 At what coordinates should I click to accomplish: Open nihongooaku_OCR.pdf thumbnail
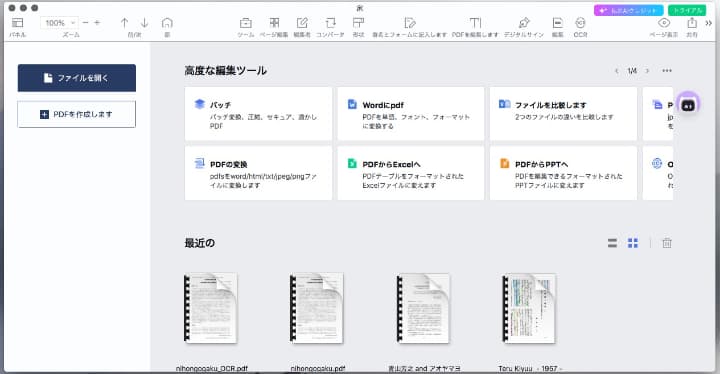[211, 308]
